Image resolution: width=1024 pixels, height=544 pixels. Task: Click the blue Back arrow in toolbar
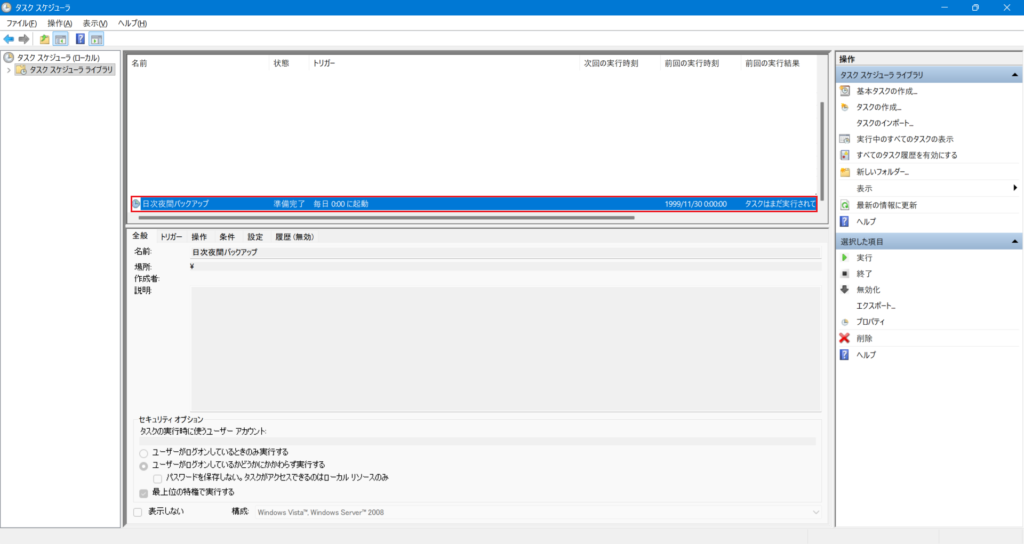click(x=9, y=39)
